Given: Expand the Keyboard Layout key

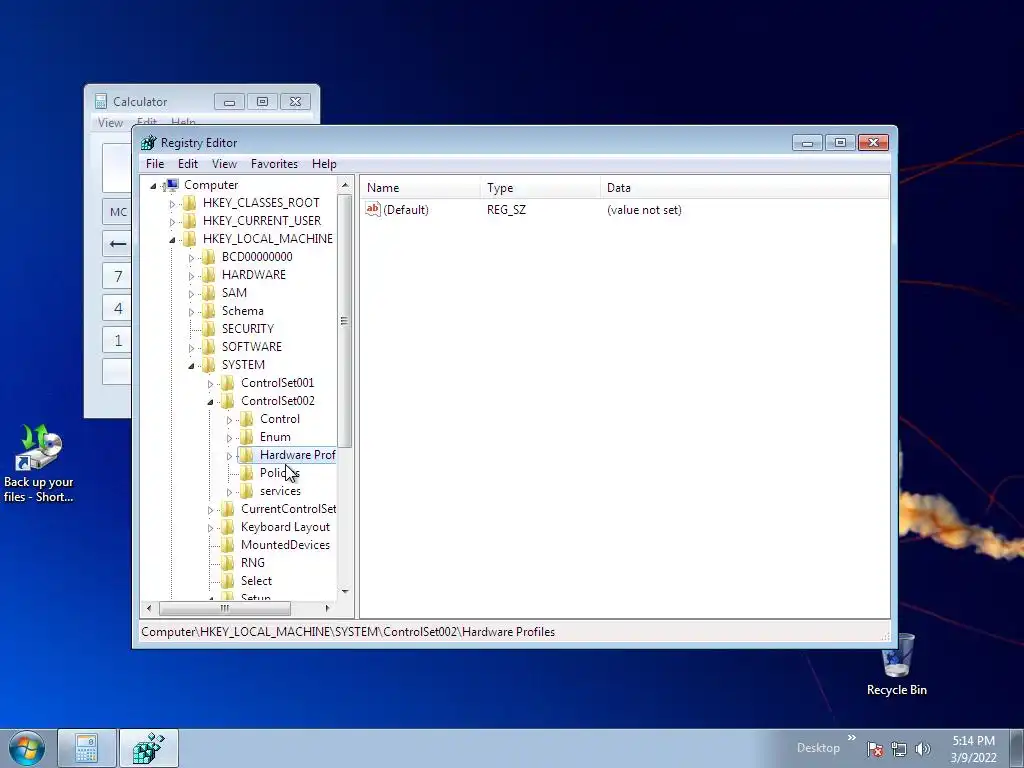Looking at the screenshot, I should (210, 528).
